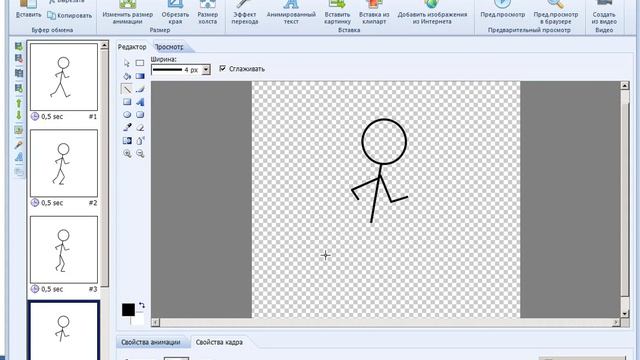Screen dimensions: 640x360
Task: Zoom in with the plus magnifier
Action: [127, 154]
